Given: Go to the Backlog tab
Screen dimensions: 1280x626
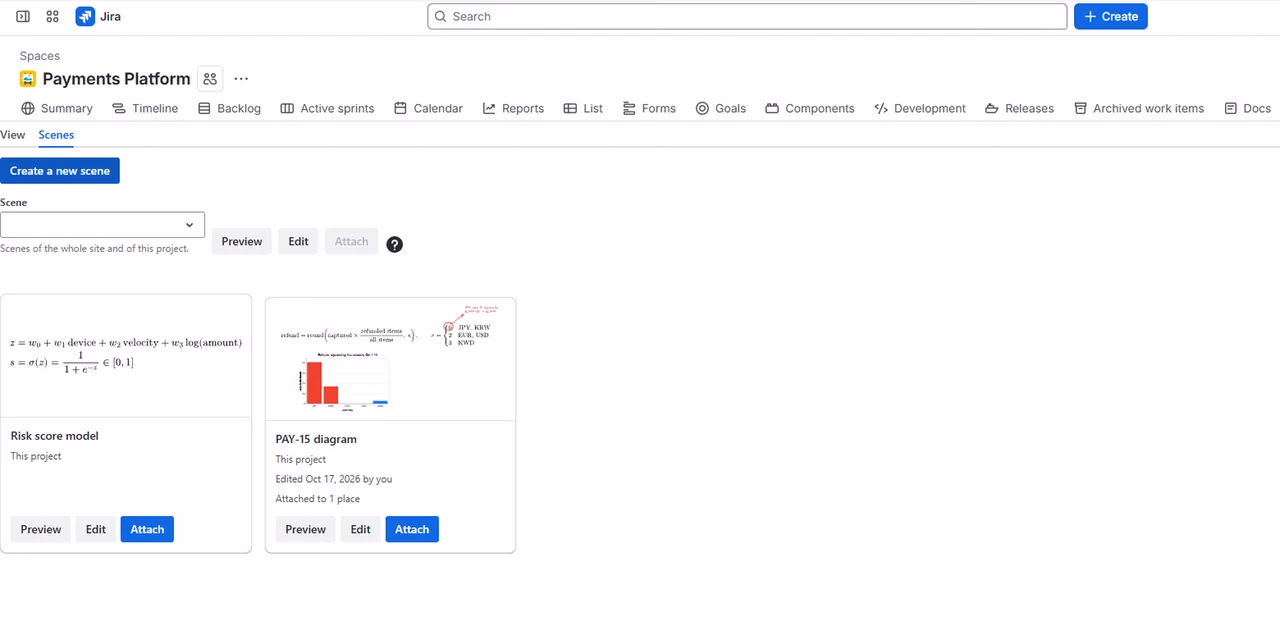Looking at the screenshot, I should pyautogui.click(x=229, y=108).
